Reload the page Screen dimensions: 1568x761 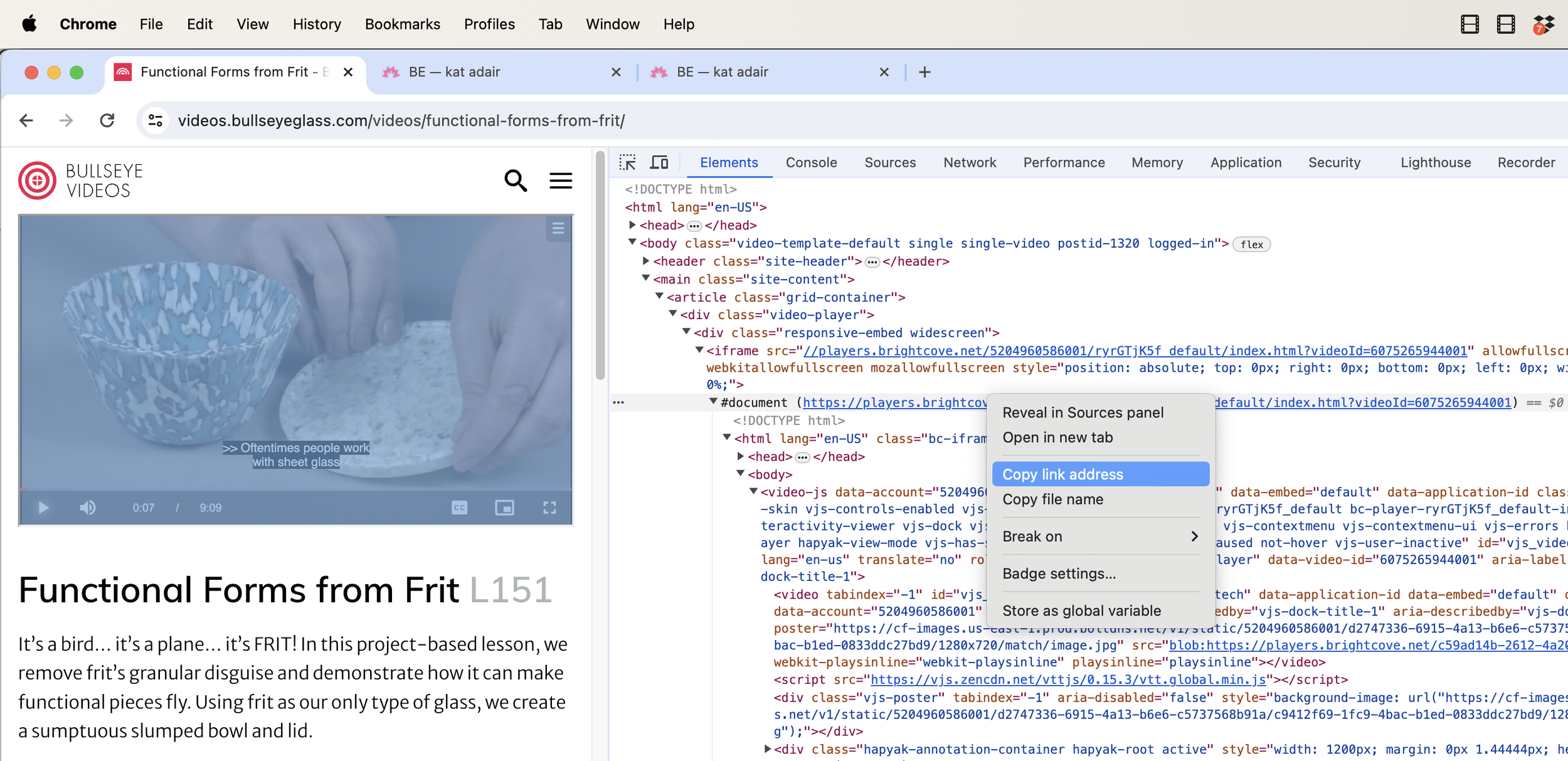click(107, 120)
